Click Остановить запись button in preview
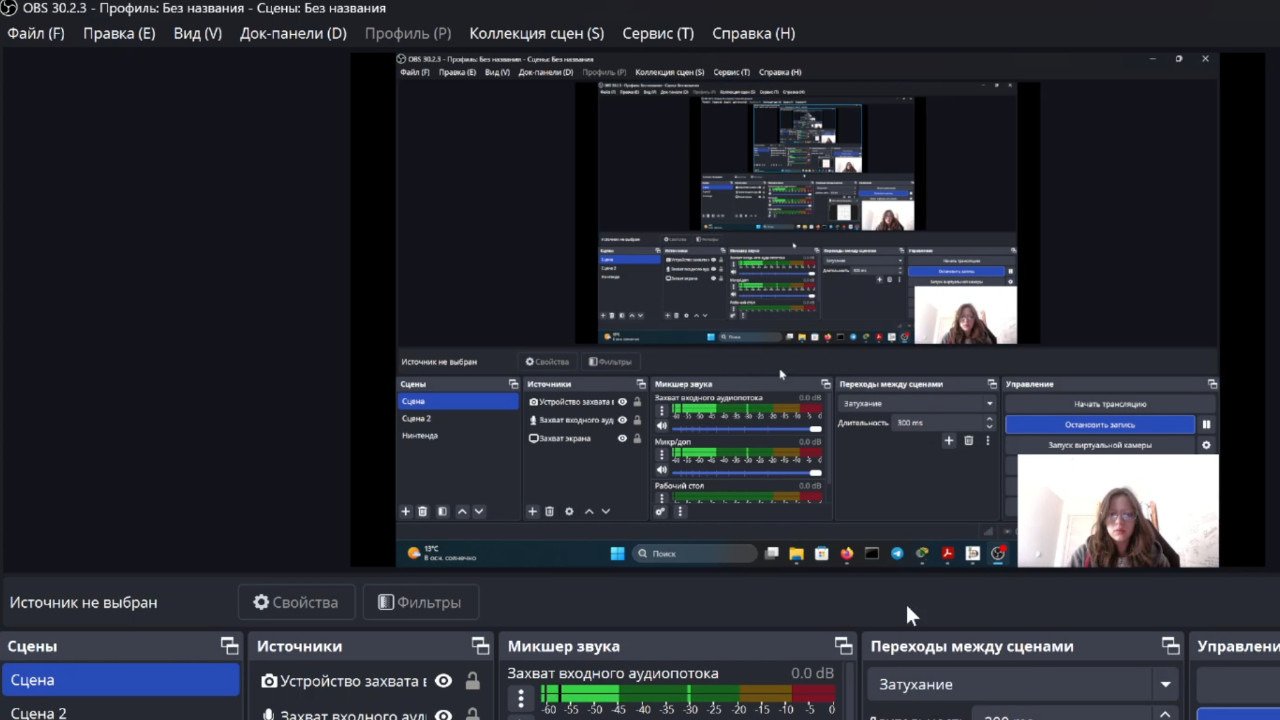 1100,425
